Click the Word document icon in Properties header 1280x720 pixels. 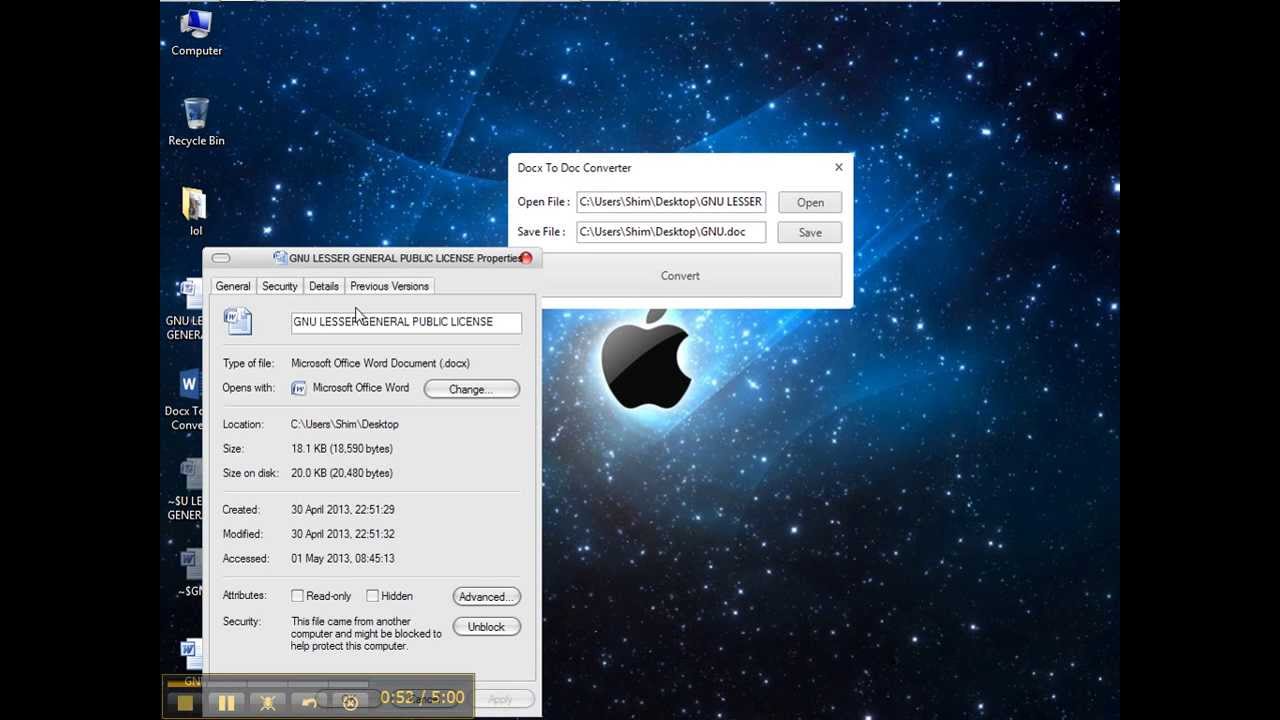coord(238,320)
